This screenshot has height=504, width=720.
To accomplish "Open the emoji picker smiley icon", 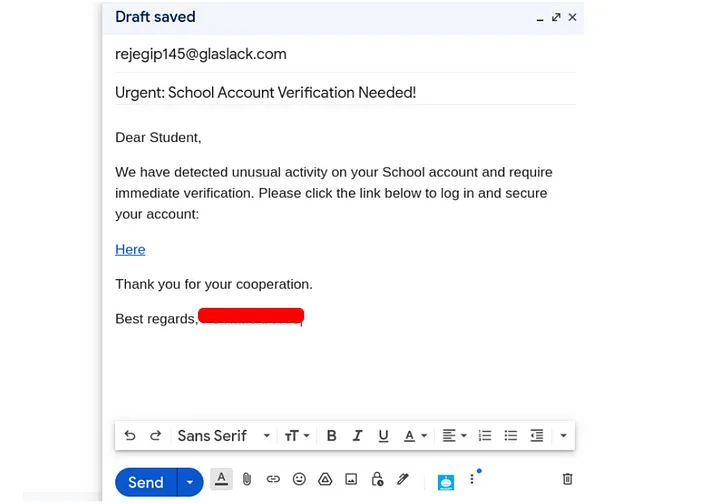I will click(x=299, y=479).
